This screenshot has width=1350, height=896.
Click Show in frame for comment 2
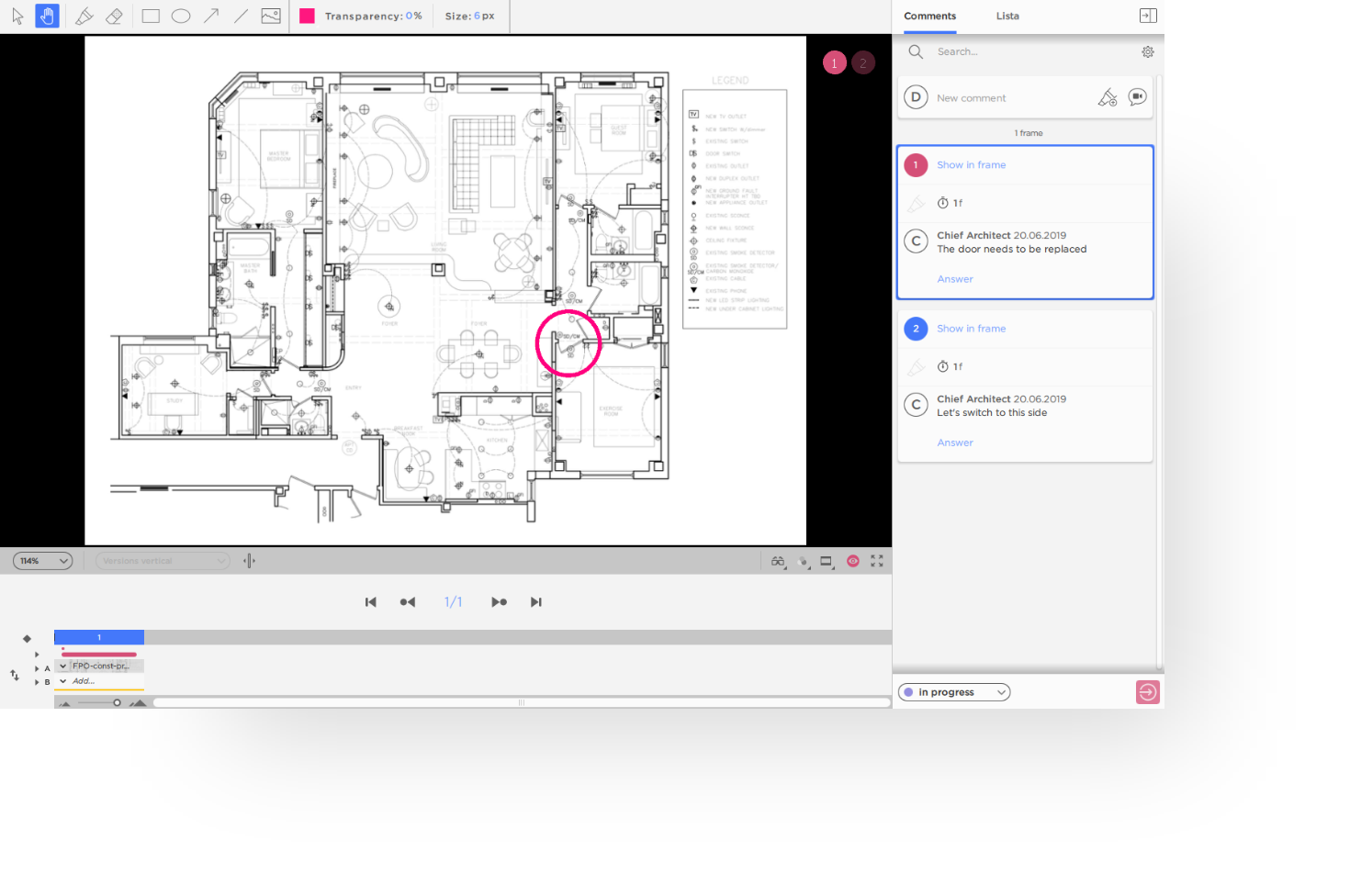[x=971, y=329]
